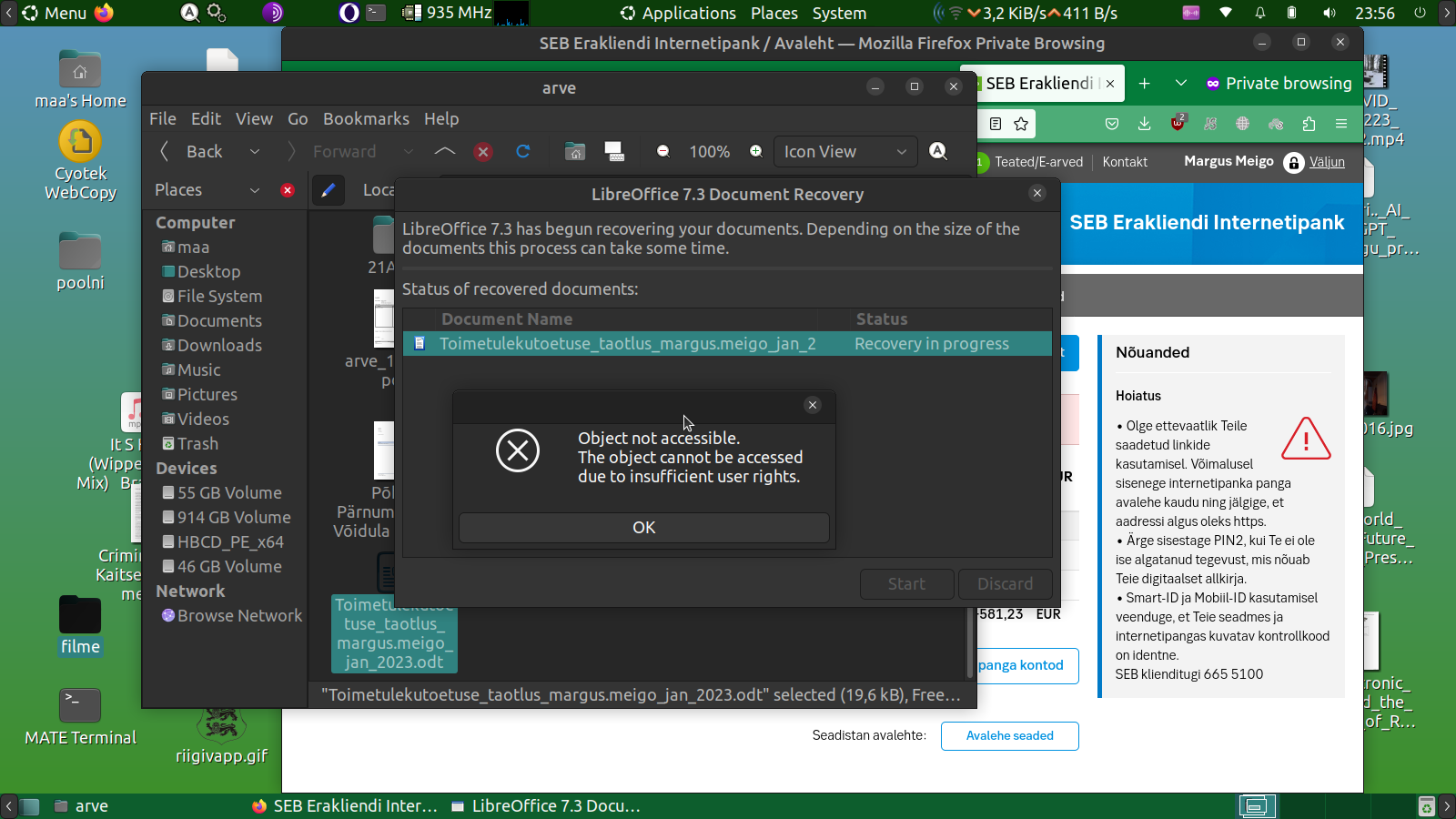The width and height of the screenshot is (1456, 819).
Task: Switch to LibreOffice 7.3 Docu… in the taskbar
Action: 546,806
